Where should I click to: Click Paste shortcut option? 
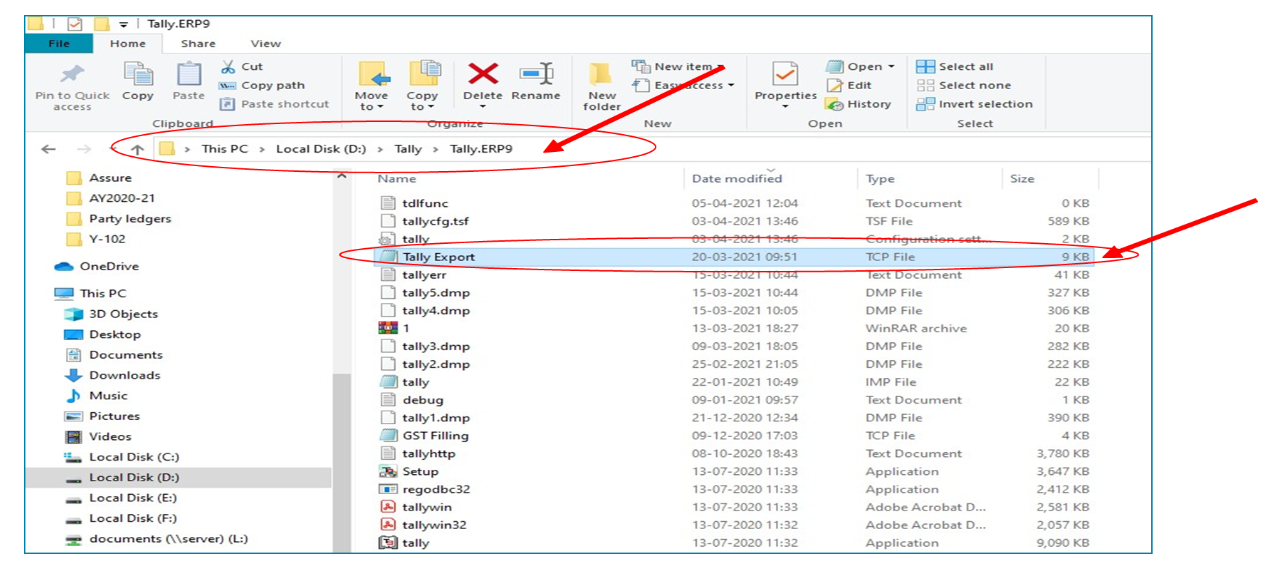click(273, 104)
